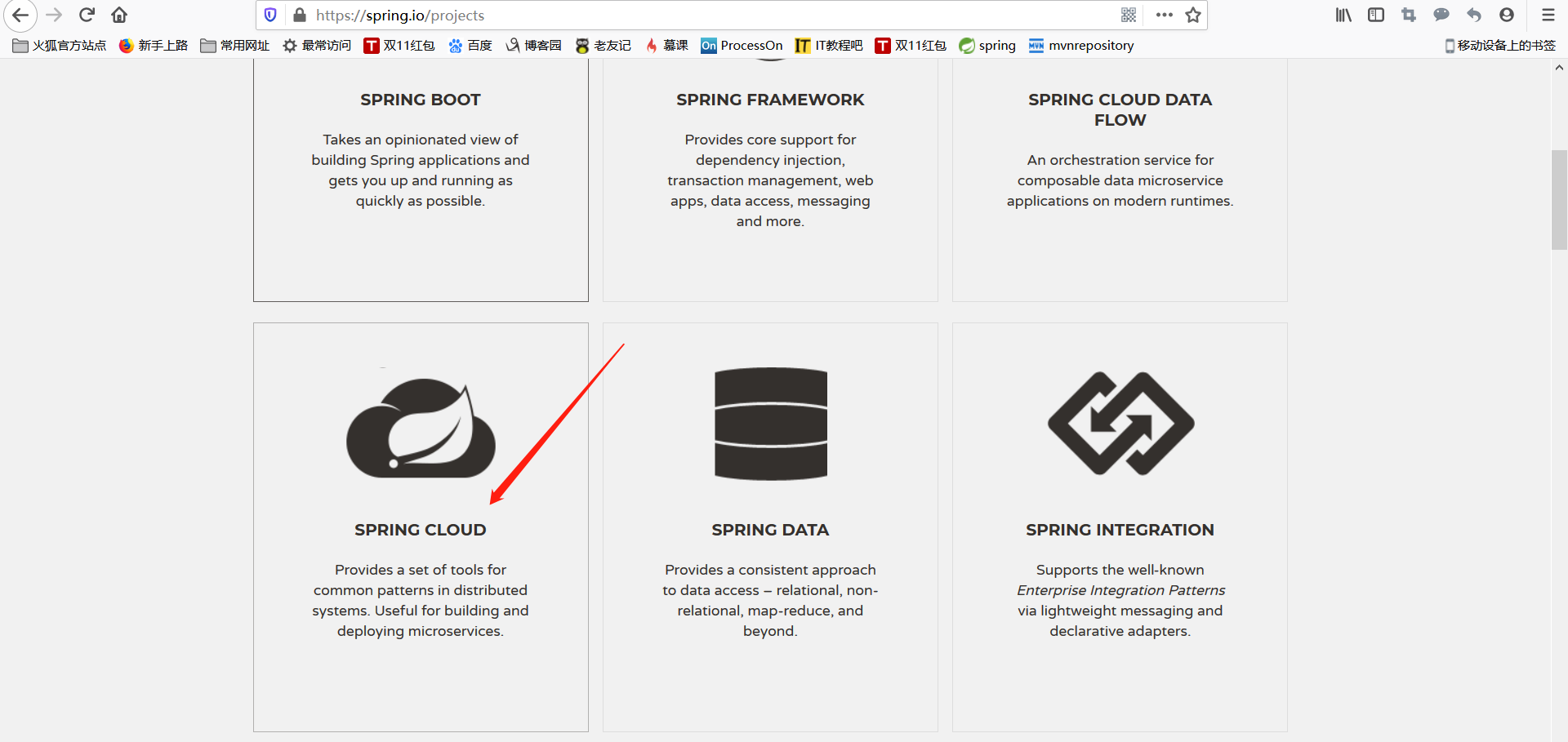Show site security via the padlock icon

(300, 15)
